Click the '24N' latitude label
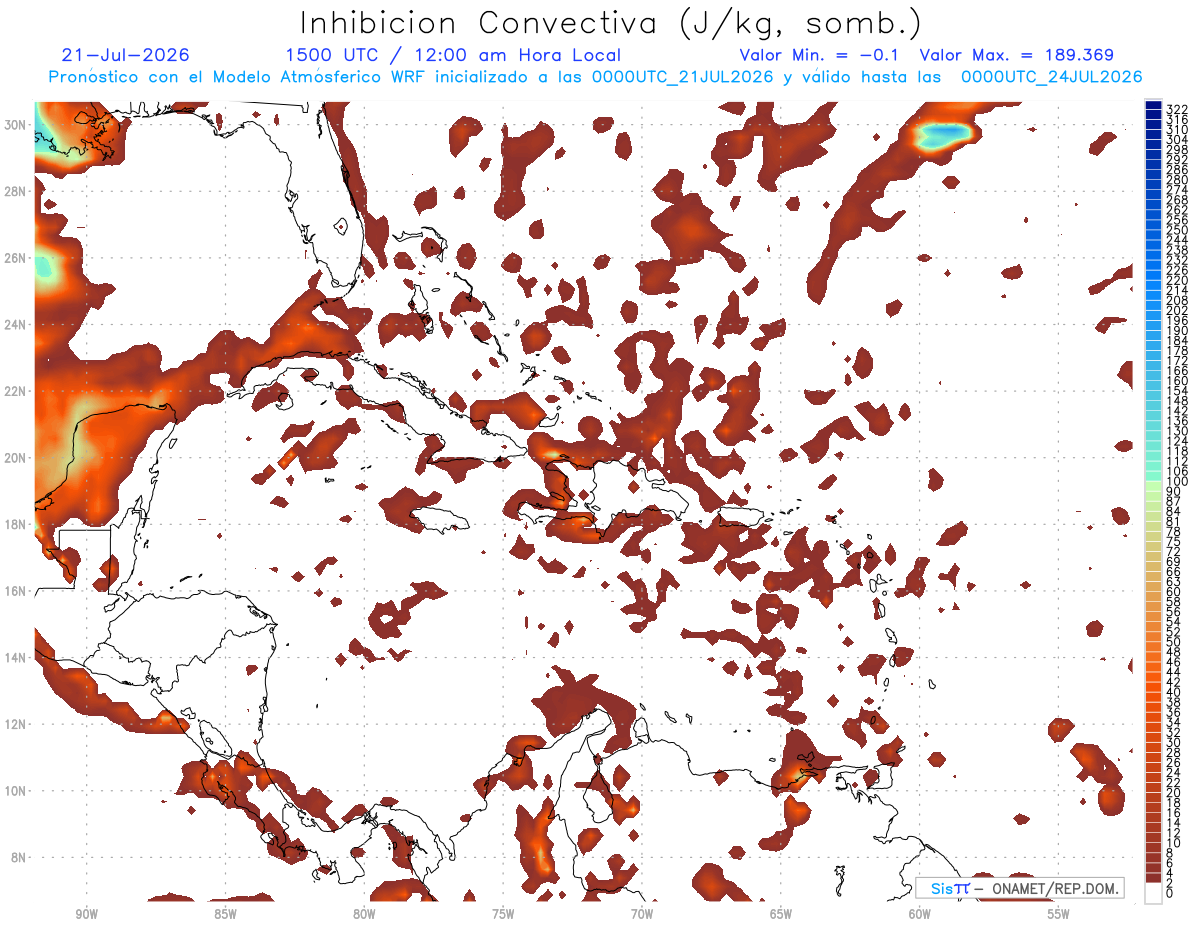Viewport: 1200px width, 927px height. (x=15, y=325)
